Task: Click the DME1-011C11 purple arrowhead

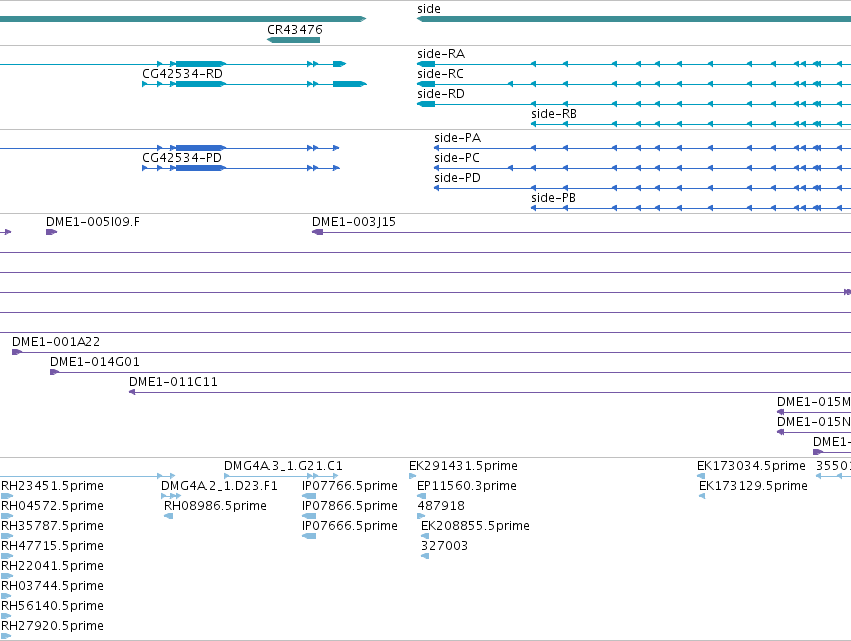Action: 132,392
